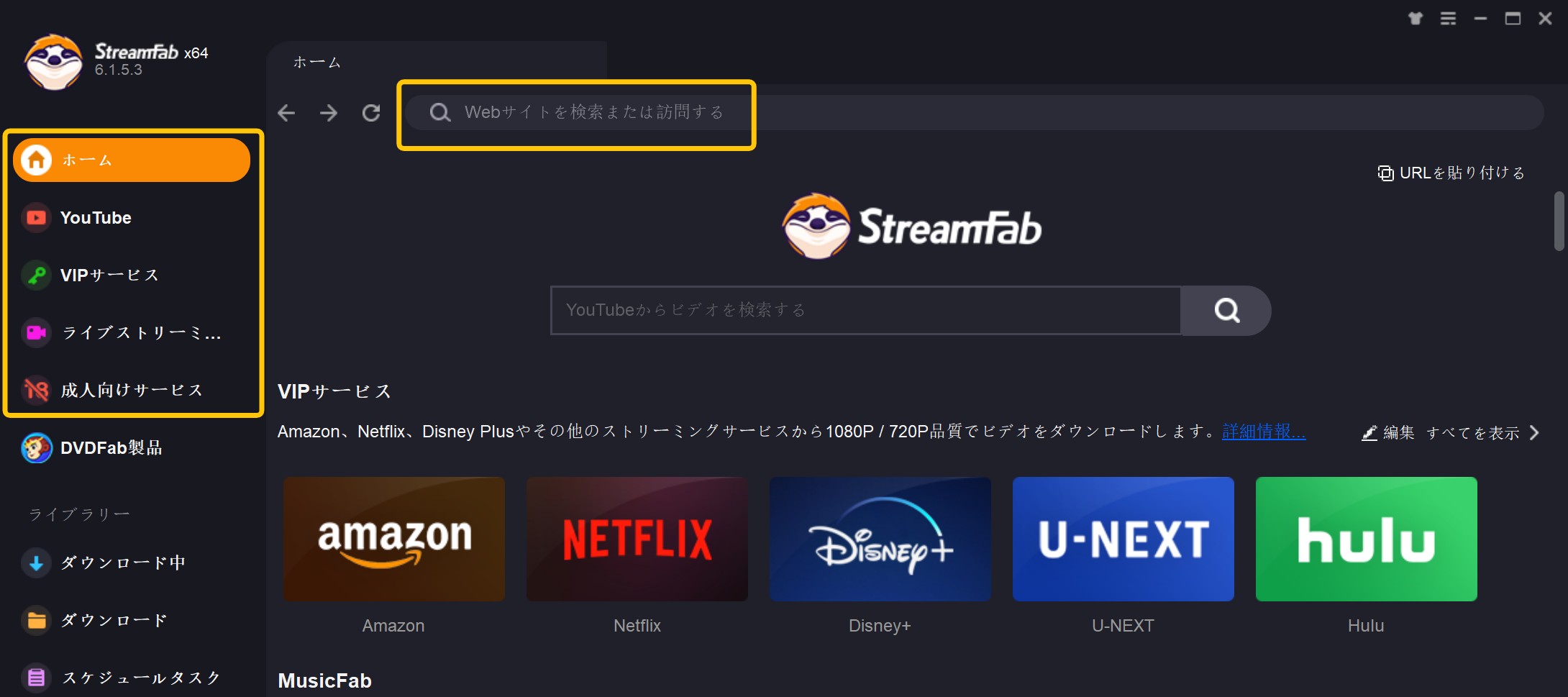This screenshot has height=697, width=1568.
Task: Click the green key VIP icon
Action: tap(36, 275)
